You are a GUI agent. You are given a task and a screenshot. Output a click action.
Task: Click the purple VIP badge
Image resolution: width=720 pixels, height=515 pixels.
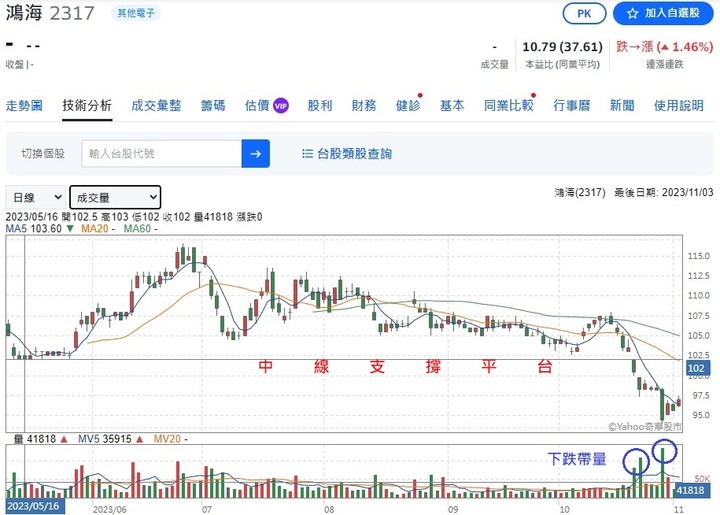(281, 105)
